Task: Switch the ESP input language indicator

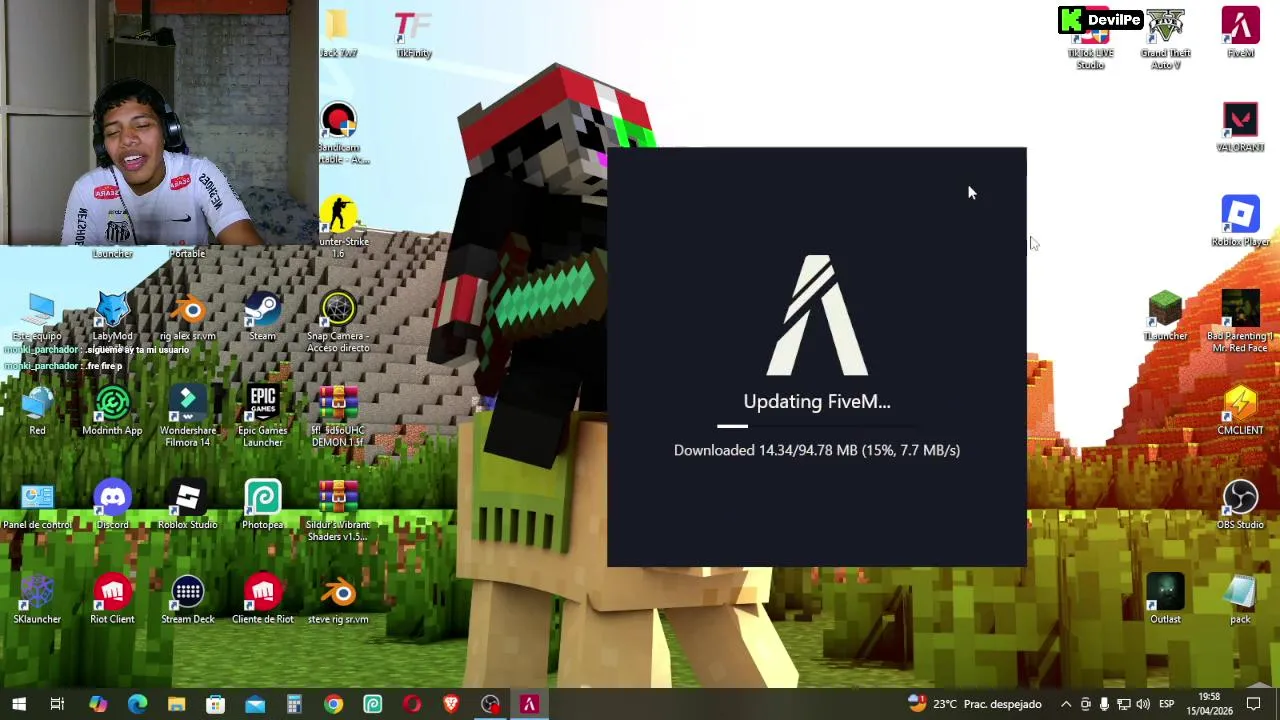Action: coord(1166,704)
